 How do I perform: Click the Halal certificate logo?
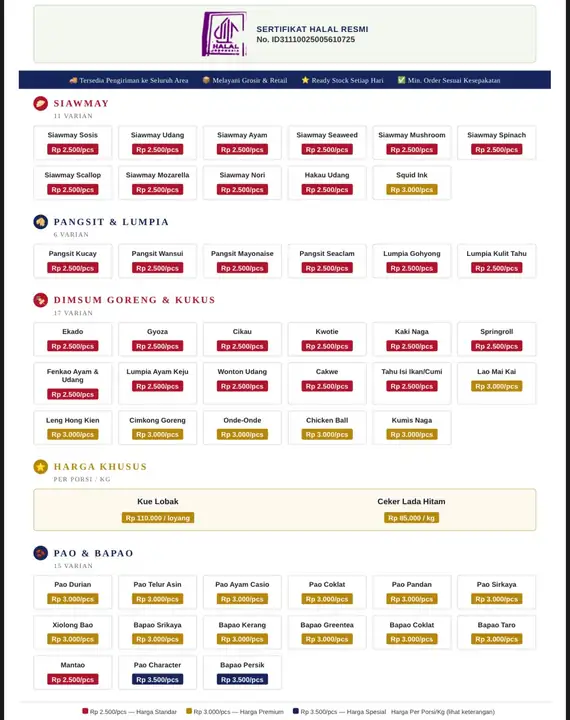(224, 34)
